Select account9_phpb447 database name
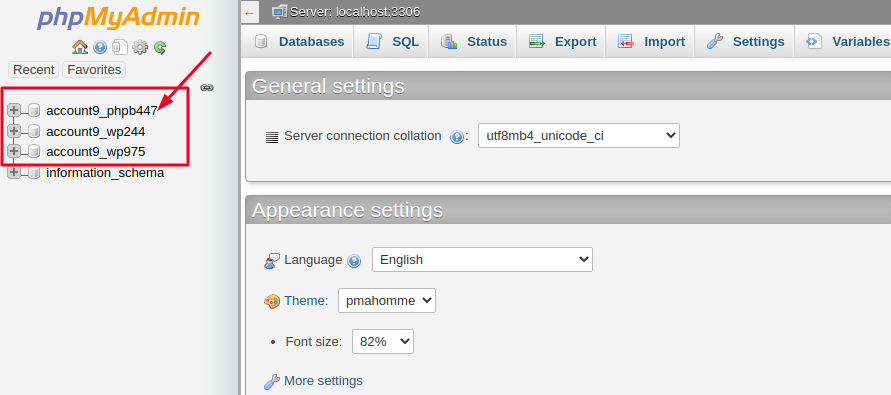This screenshot has height=395, width=891. (102, 111)
